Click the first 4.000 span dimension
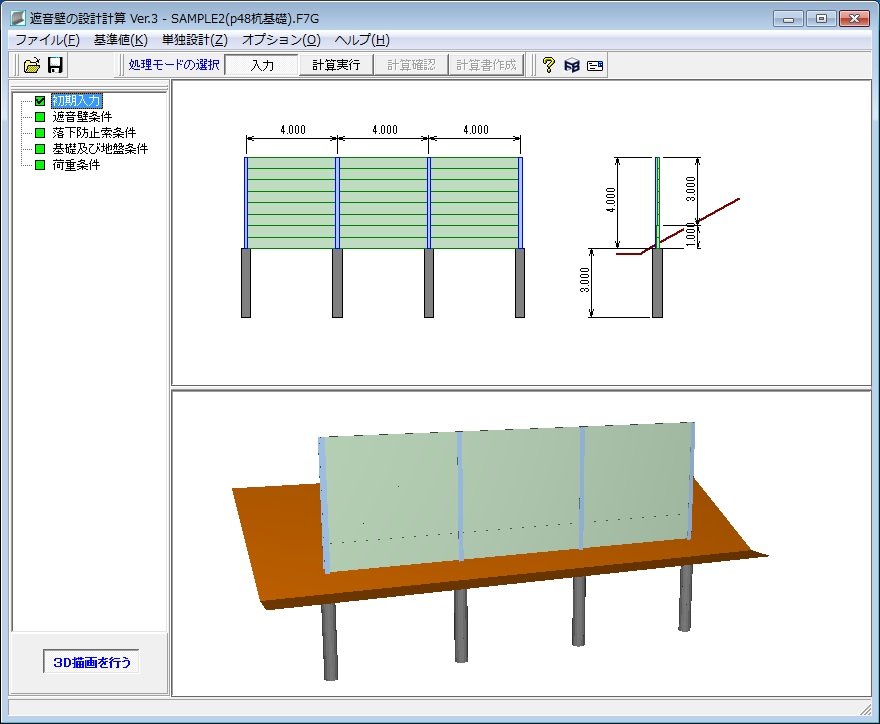 pyautogui.click(x=292, y=130)
